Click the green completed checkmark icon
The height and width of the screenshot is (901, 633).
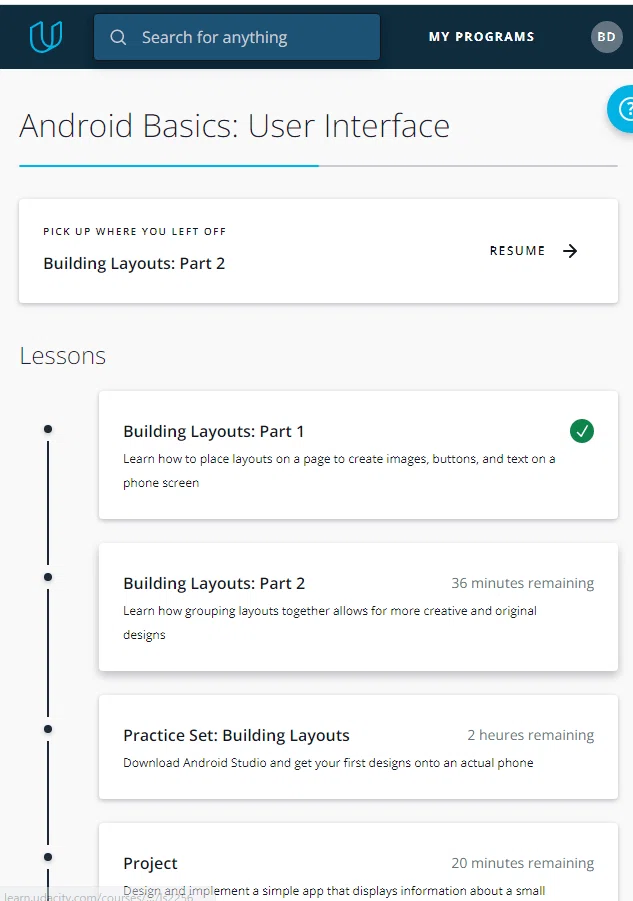(582, 431)
